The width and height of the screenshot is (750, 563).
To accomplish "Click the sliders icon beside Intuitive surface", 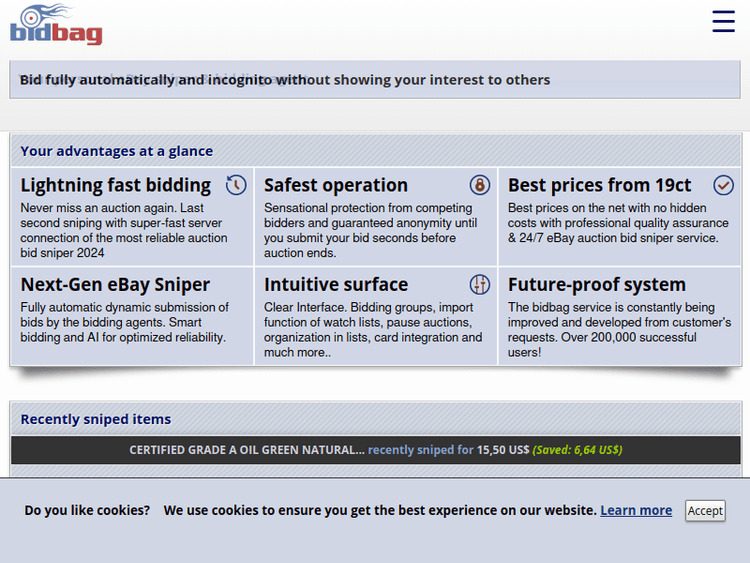I will click(x=480, y=284).
